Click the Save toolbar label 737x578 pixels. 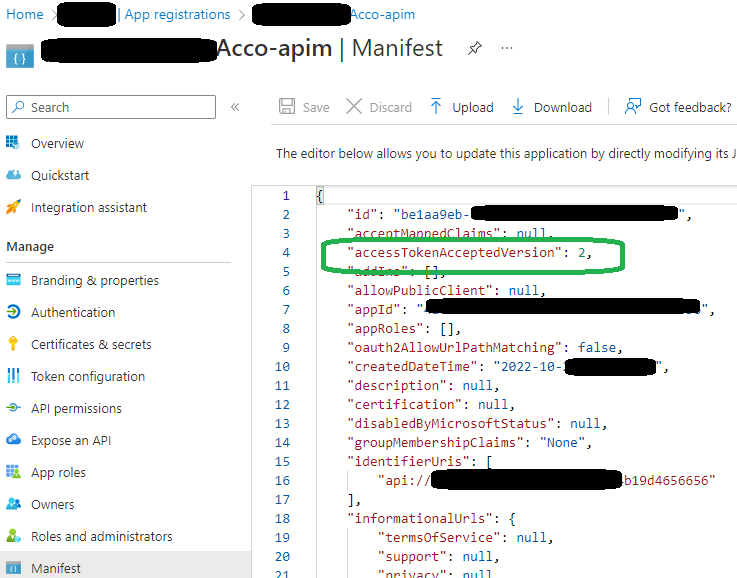pos(316,108)
